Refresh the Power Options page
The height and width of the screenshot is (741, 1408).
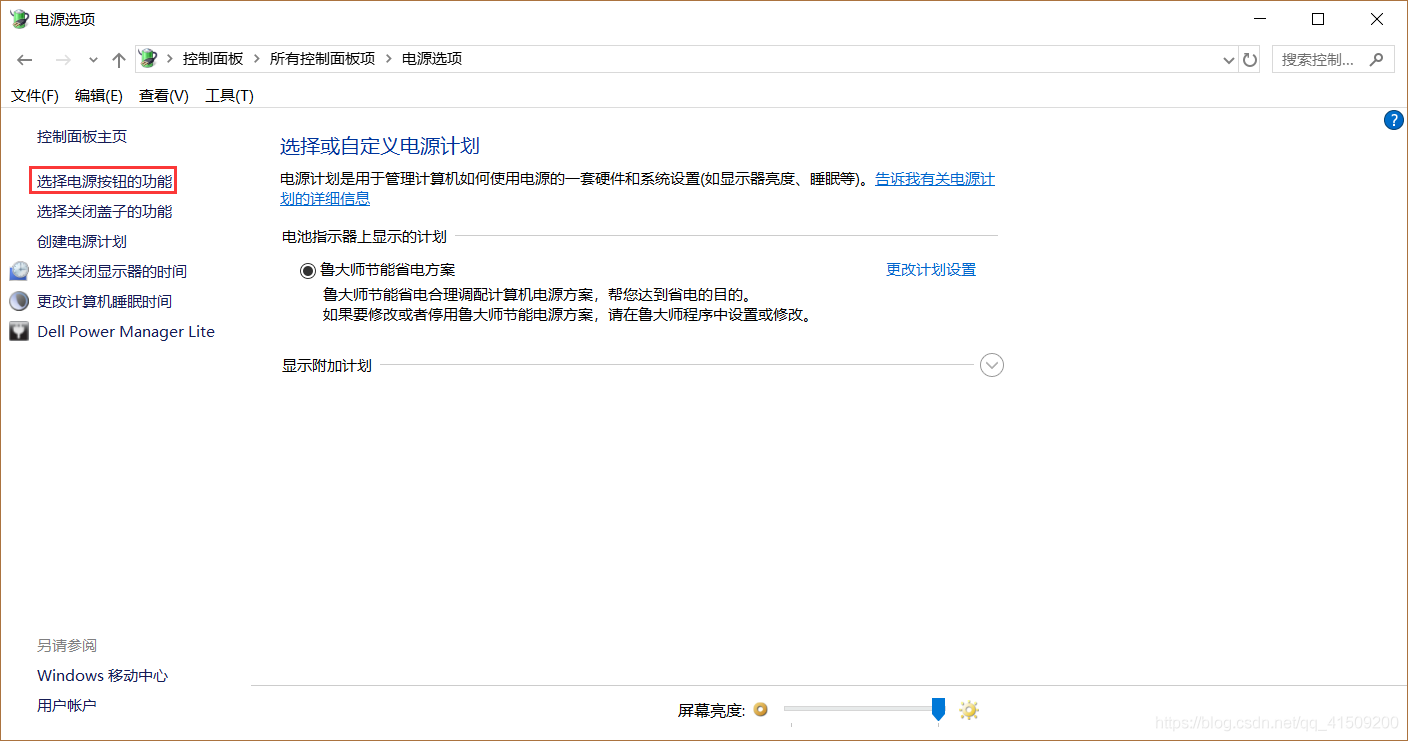coord(1250,60)
